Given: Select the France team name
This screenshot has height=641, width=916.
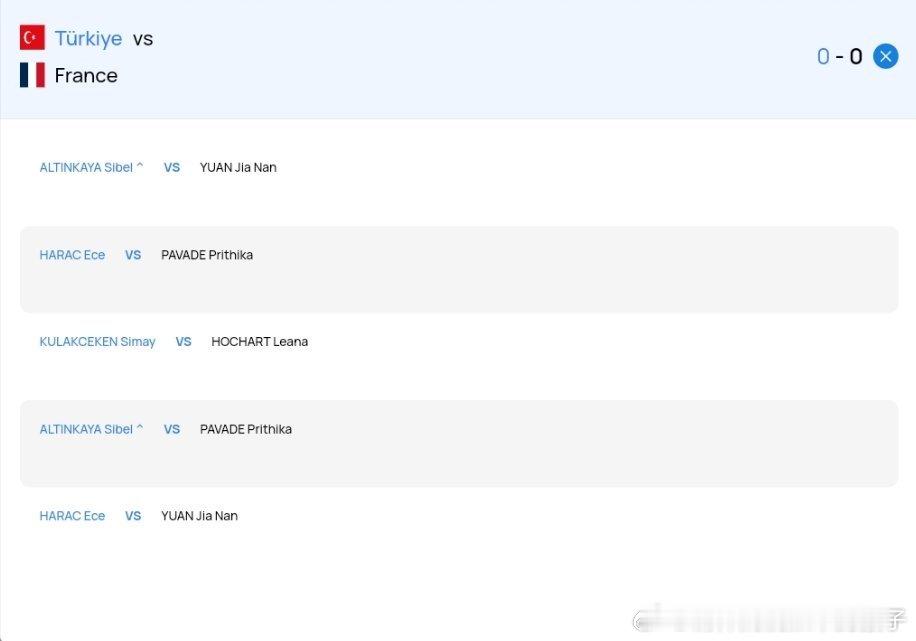Looking at the screenshot, I should click(x=86, y=75).
